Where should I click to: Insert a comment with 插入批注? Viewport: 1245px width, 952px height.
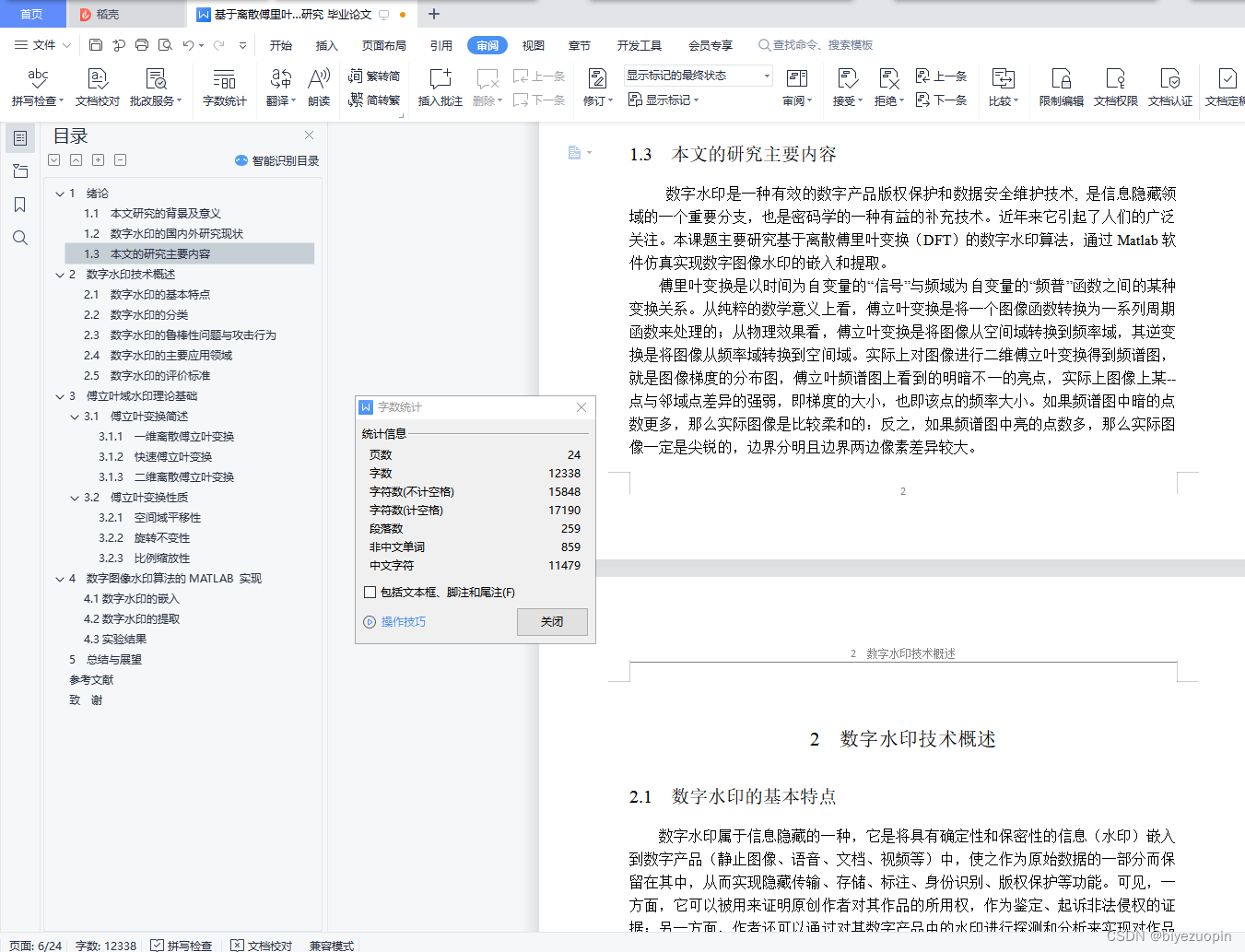point(440,88)
